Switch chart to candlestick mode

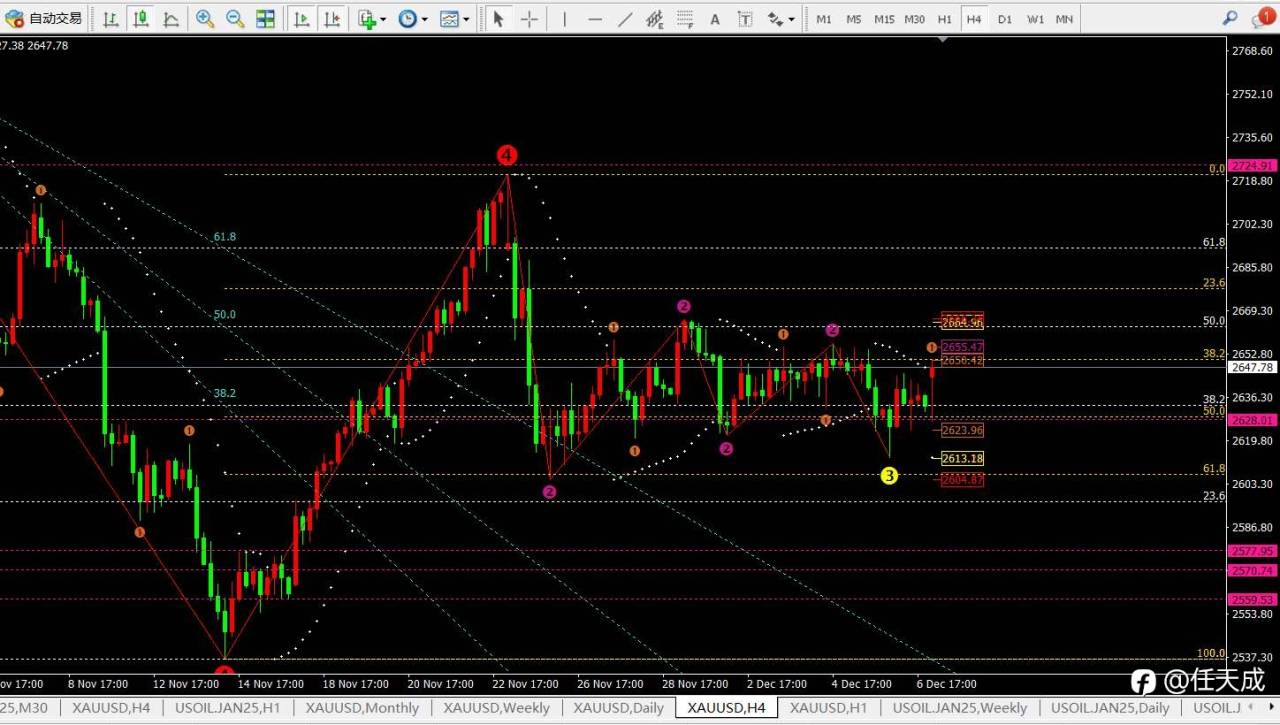[x=141, y=18]
